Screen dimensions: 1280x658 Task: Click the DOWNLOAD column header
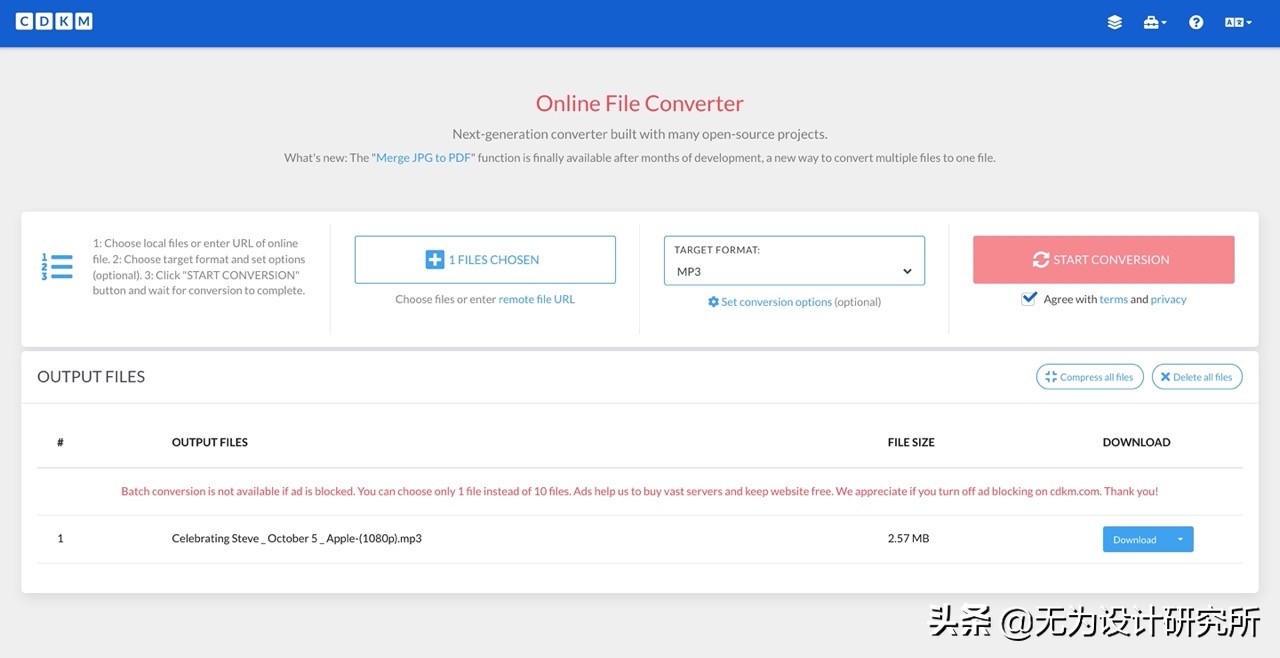(1136, 442)
